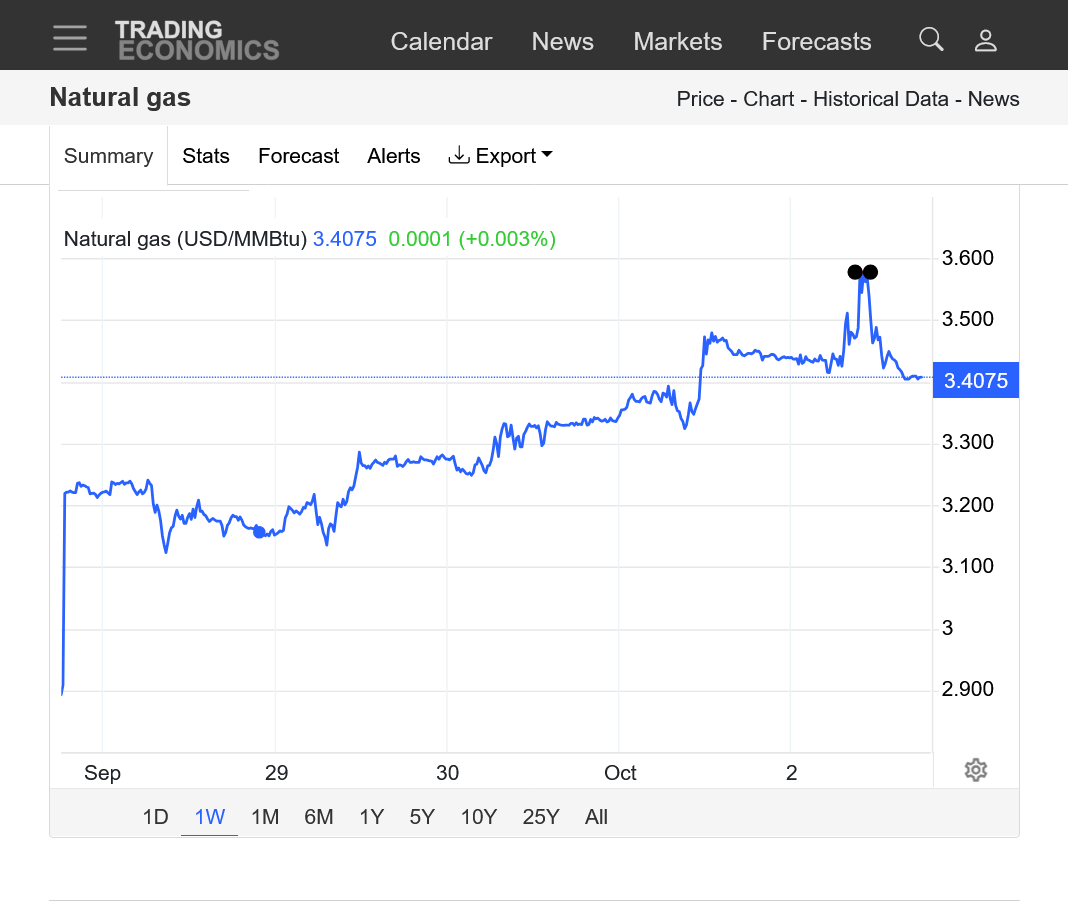Select the 1D time range
Viewport: 1068px width, 901px height.
click(x=155, y=817)
